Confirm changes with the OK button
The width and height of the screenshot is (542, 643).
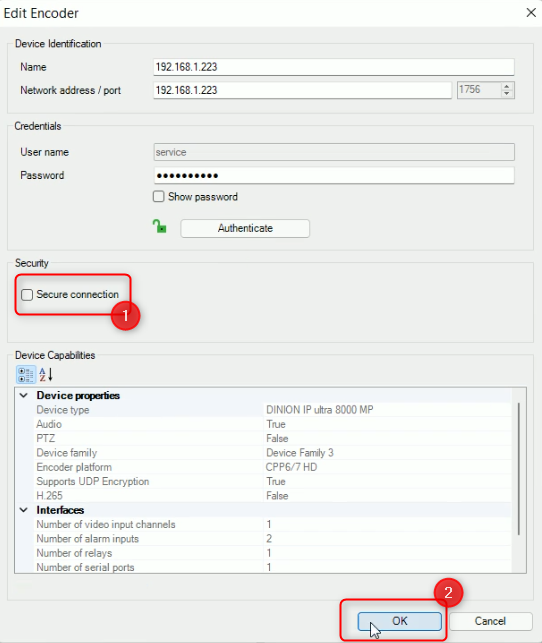pyautogui.click(x=400, y=621)
